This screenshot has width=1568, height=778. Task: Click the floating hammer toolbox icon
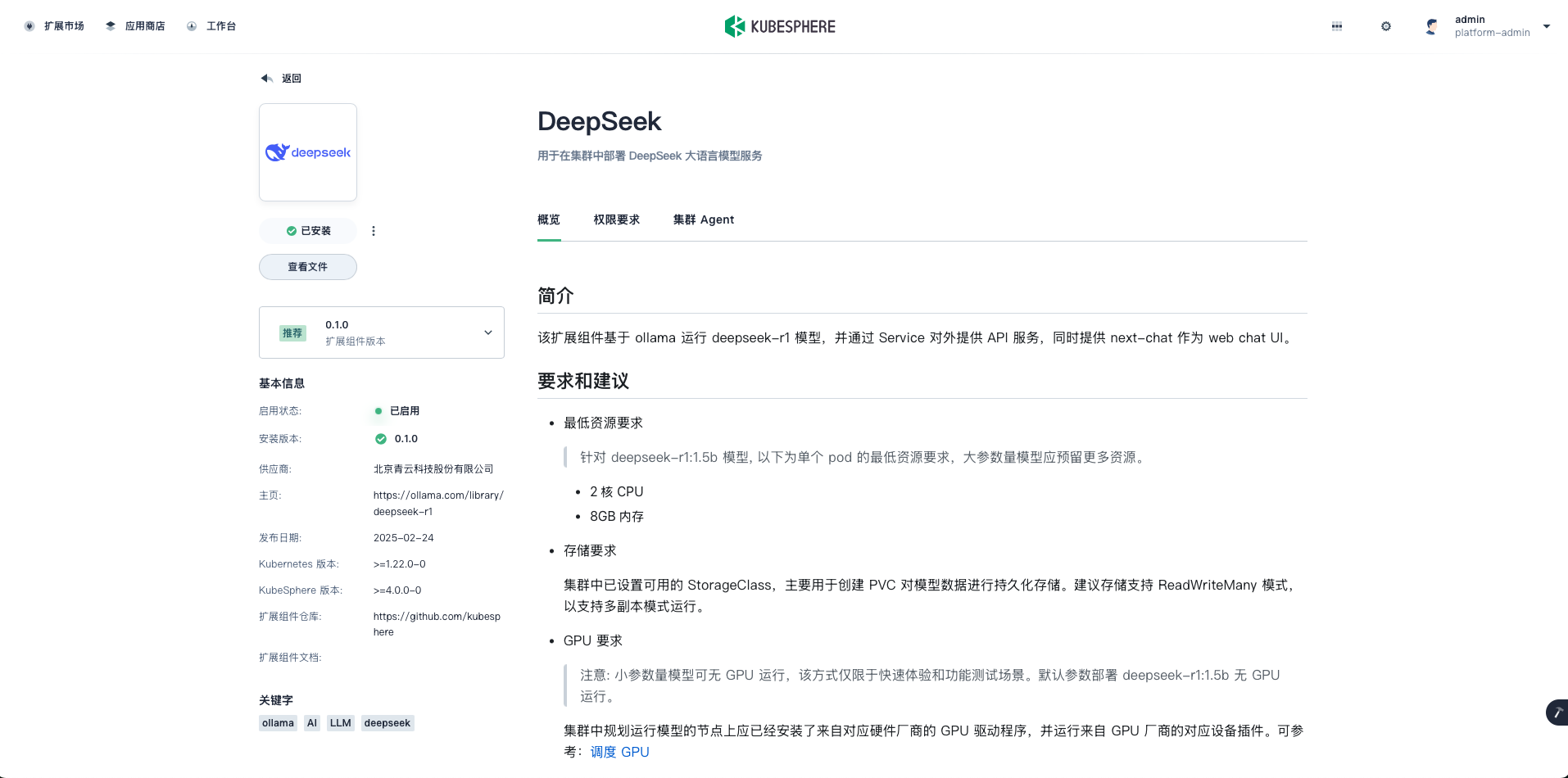(x=1557, y=712)
